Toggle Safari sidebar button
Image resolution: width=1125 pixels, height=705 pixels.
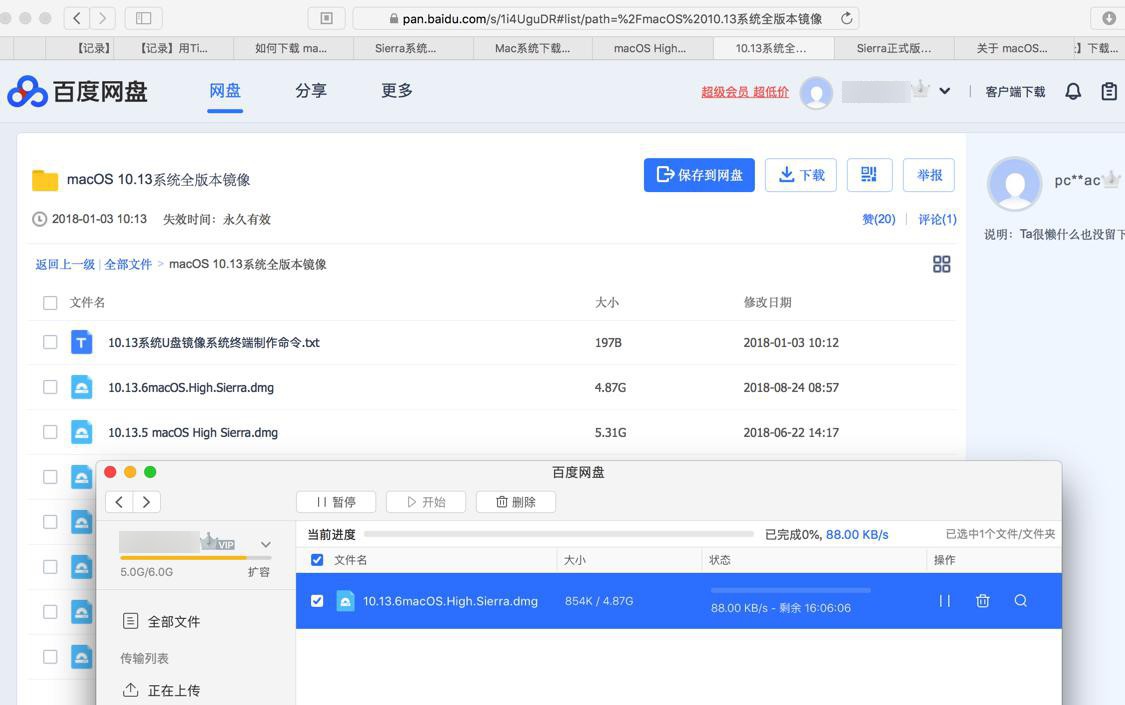pyautogui.click(x=143, y=18)
